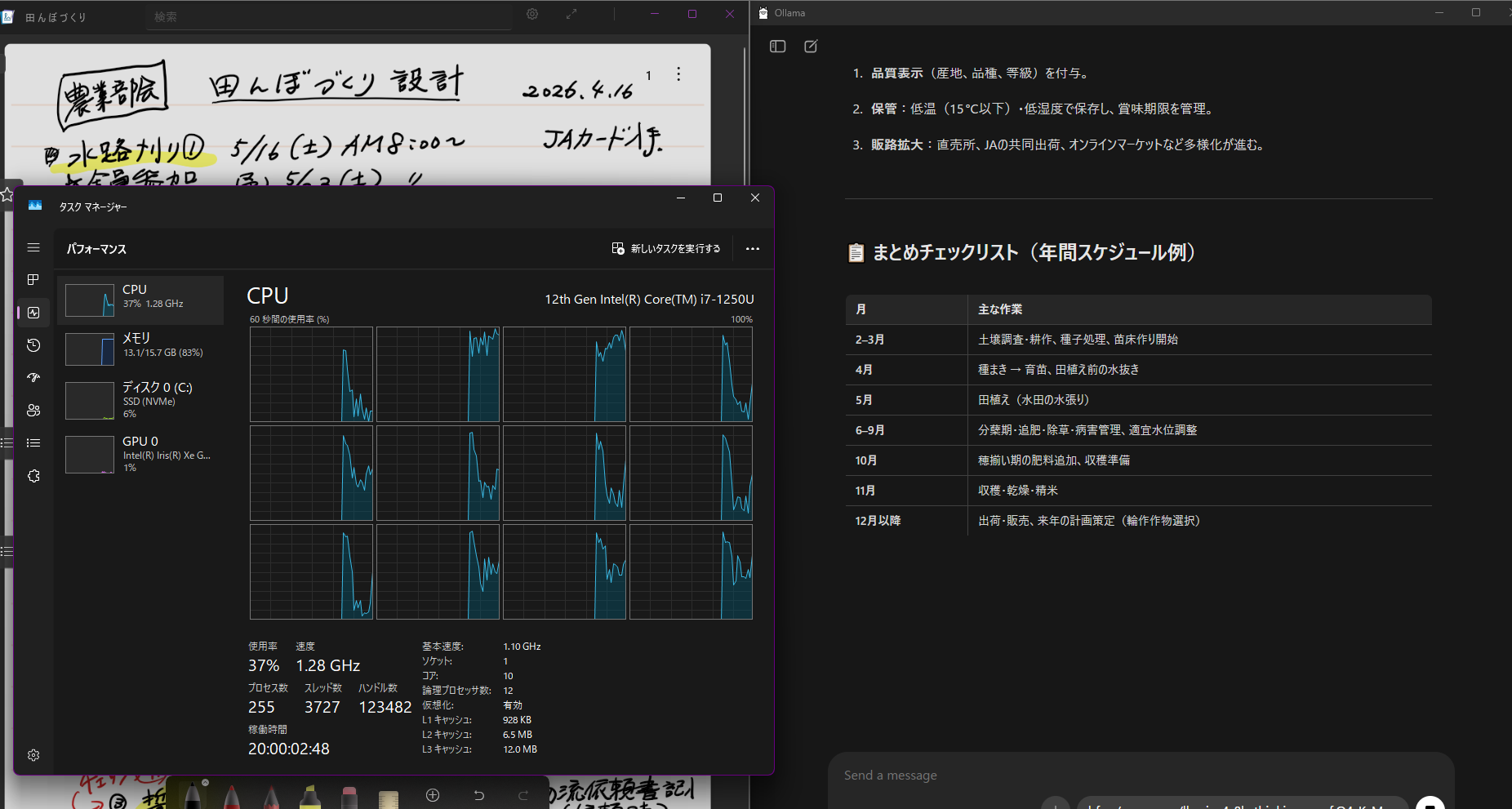Toggle full-screen expand in the note app
The image size is (1512, 809).
click(571, 14)
